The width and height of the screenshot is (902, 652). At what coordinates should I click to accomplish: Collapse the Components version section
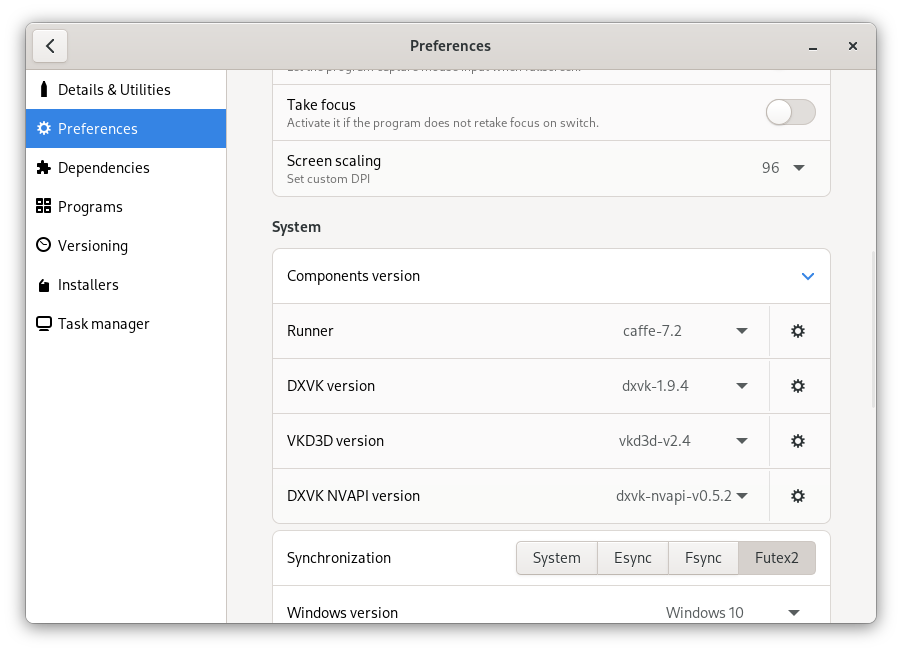pos(807,276)
